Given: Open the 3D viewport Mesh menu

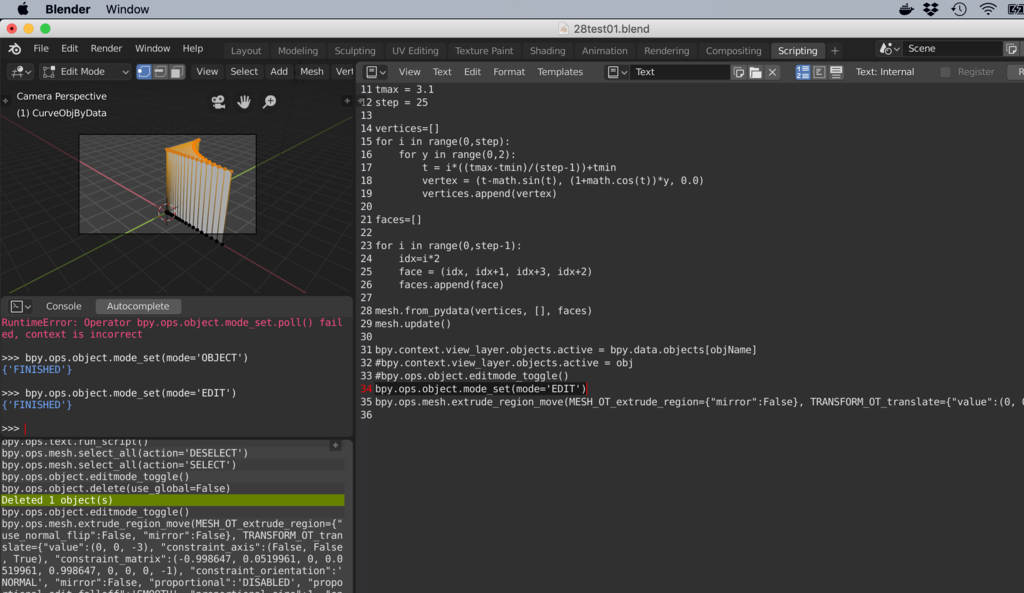Looking at the screenshot, I should coord(312,72).
